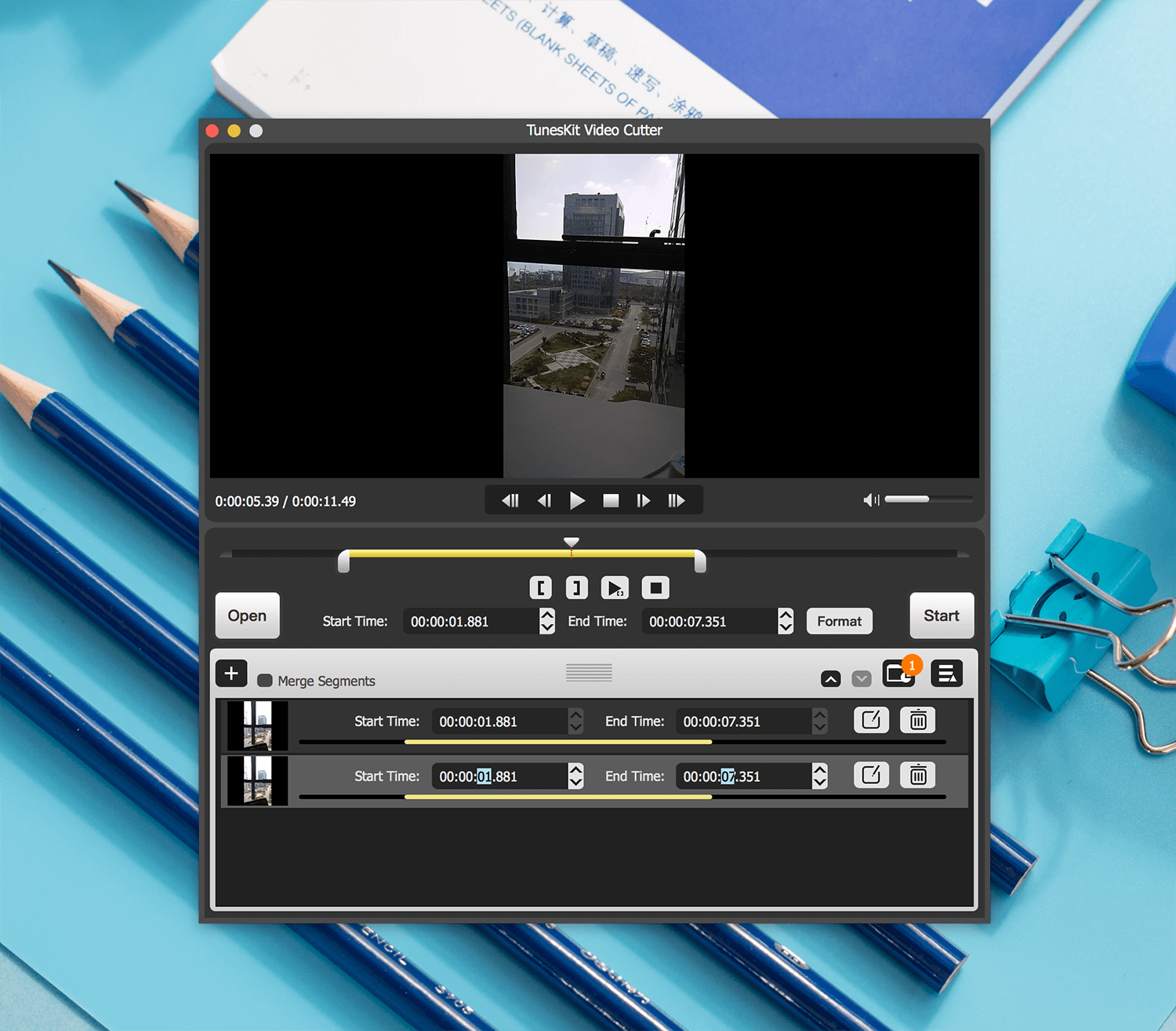Click second segment End Time field
The image size is (1176, 1031).
743,776
